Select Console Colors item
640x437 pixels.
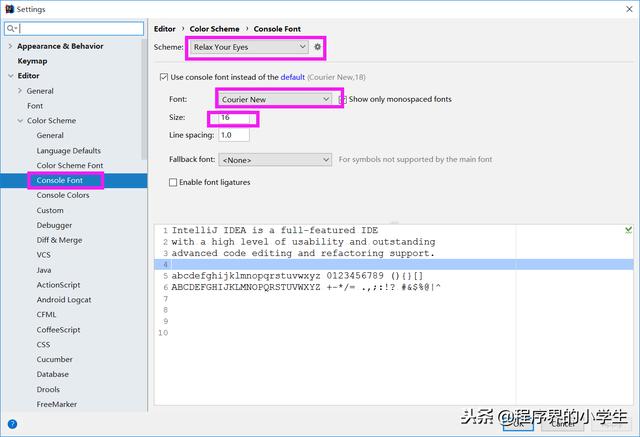click(x=63, y=195)
